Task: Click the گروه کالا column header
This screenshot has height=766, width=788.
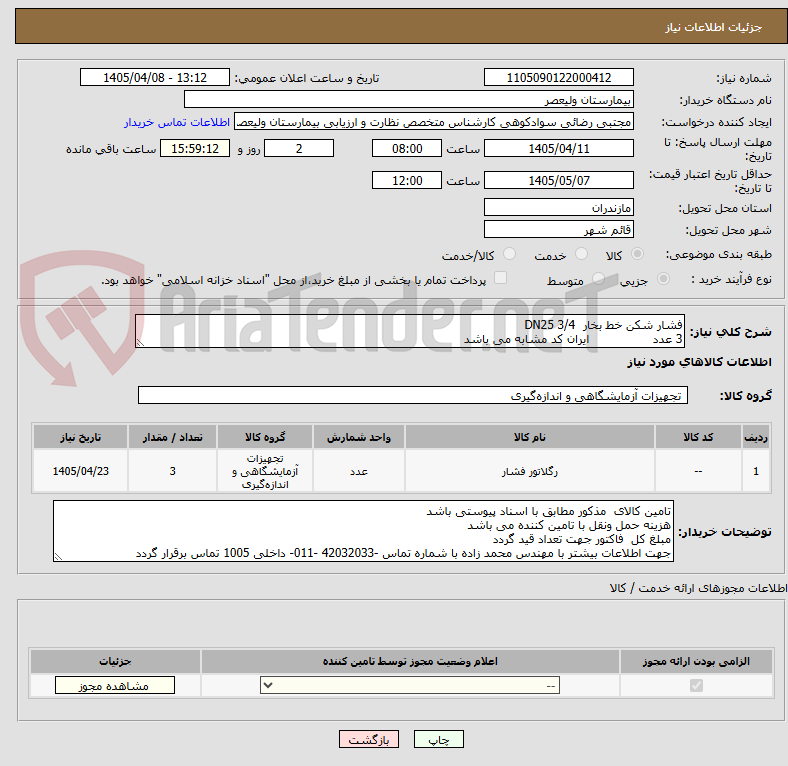Action: point(265,437)
